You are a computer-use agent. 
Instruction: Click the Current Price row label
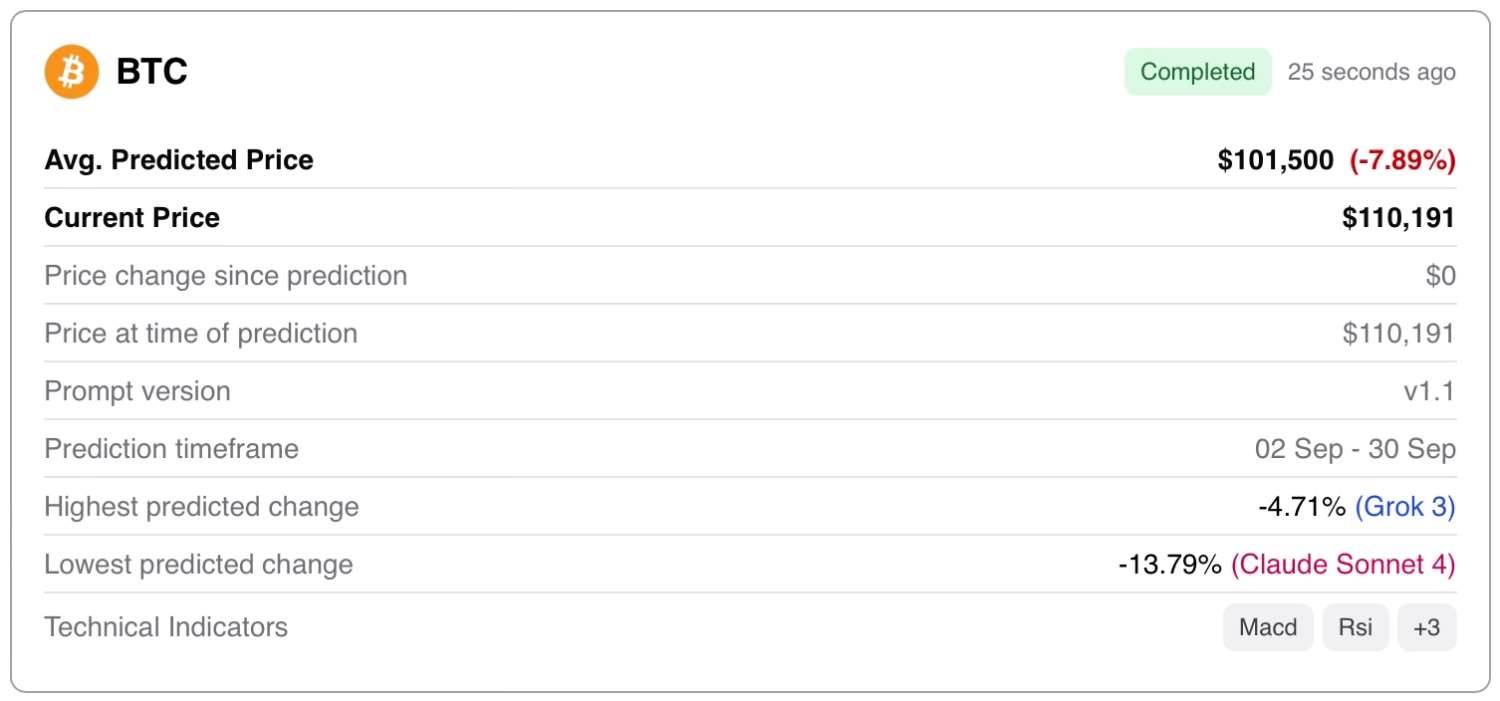tap(132, 218)
